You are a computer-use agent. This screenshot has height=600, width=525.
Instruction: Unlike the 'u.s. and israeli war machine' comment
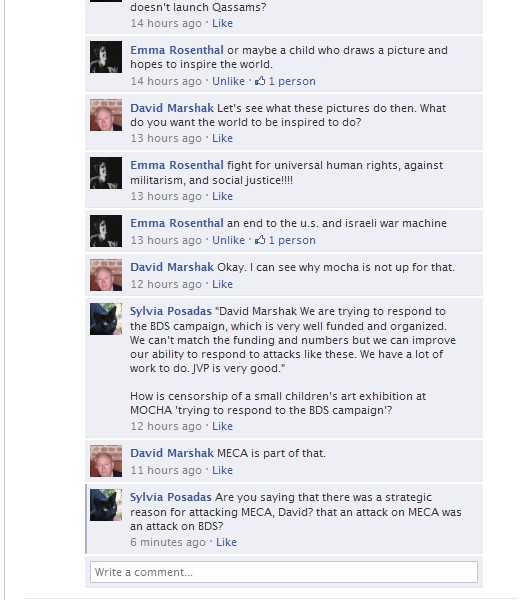coord(228,240)
